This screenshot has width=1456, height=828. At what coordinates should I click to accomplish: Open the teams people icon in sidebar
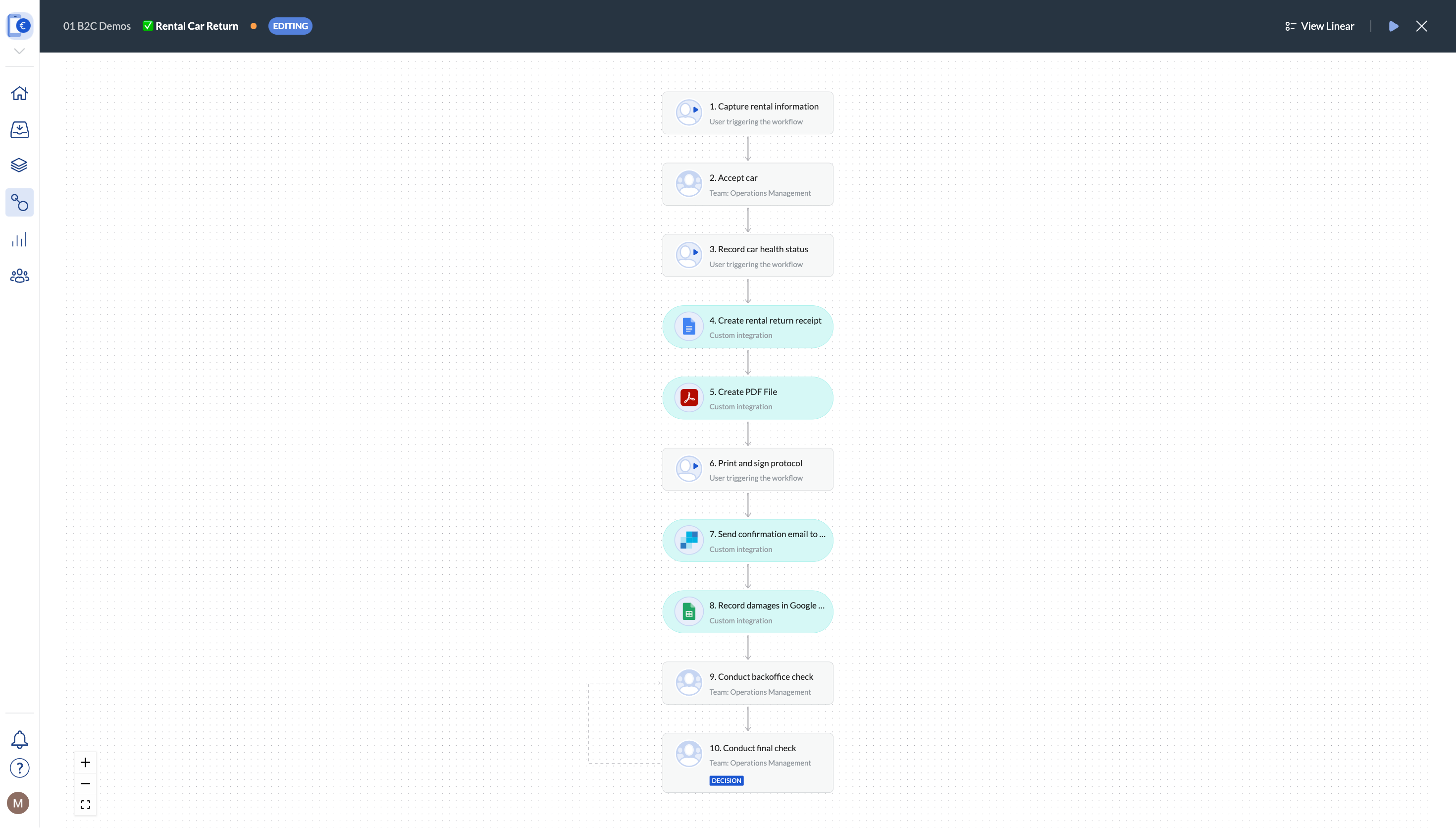(19, 276)
